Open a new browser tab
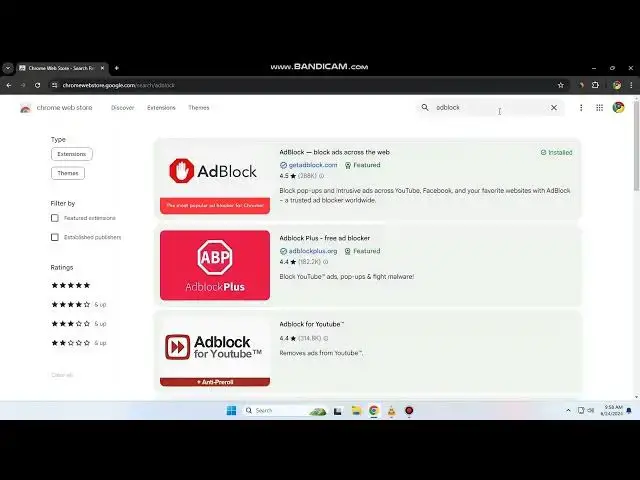Screen dimensions: 640x480 pyautogui.click(x=117, y=68)
